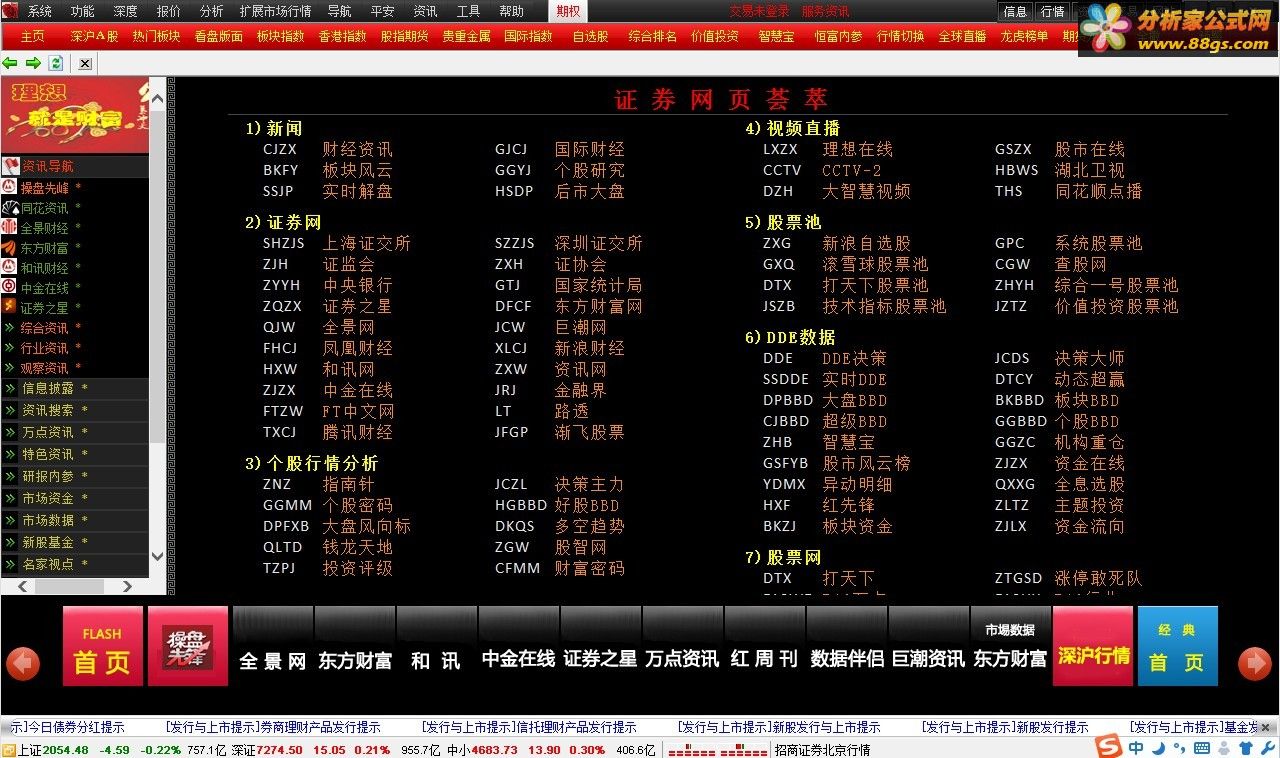The height and width of the screenshot is (758, 1280).
Task: Click the 全景财经 sidebar icon
Action: coord(9,227)
